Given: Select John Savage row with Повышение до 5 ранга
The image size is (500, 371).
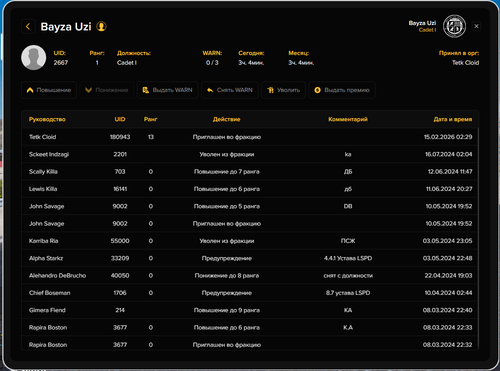Looking at the screenshot, I should coord(250,206).
